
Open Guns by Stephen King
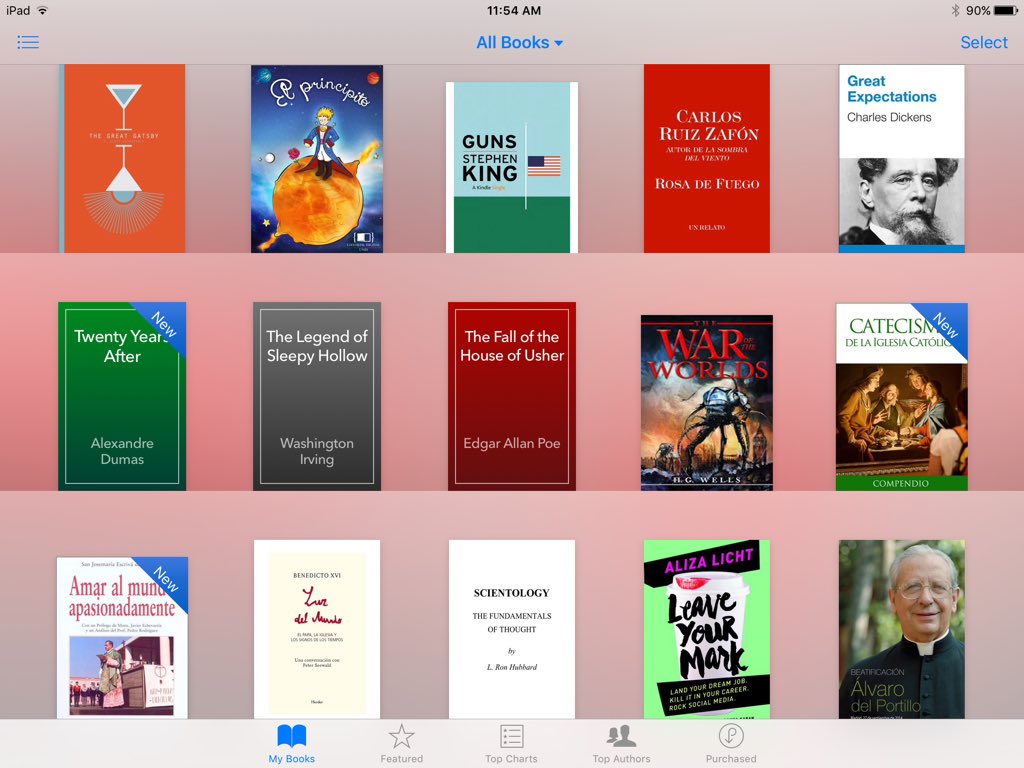(511, 167)
